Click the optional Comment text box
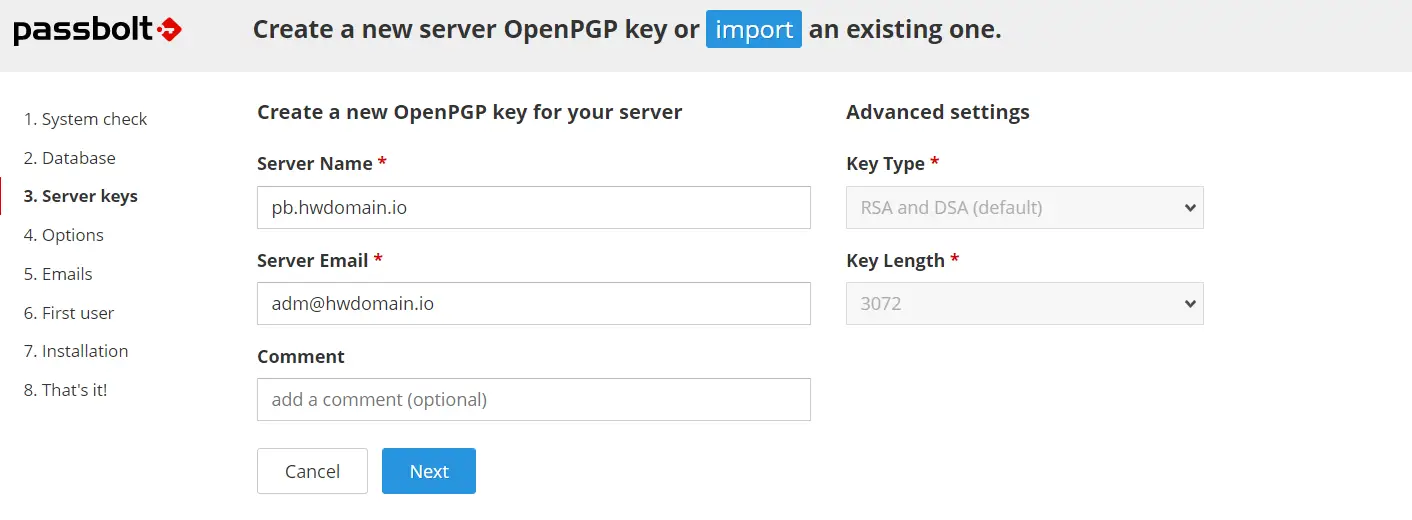1412x520 pixels. (533, 399)
